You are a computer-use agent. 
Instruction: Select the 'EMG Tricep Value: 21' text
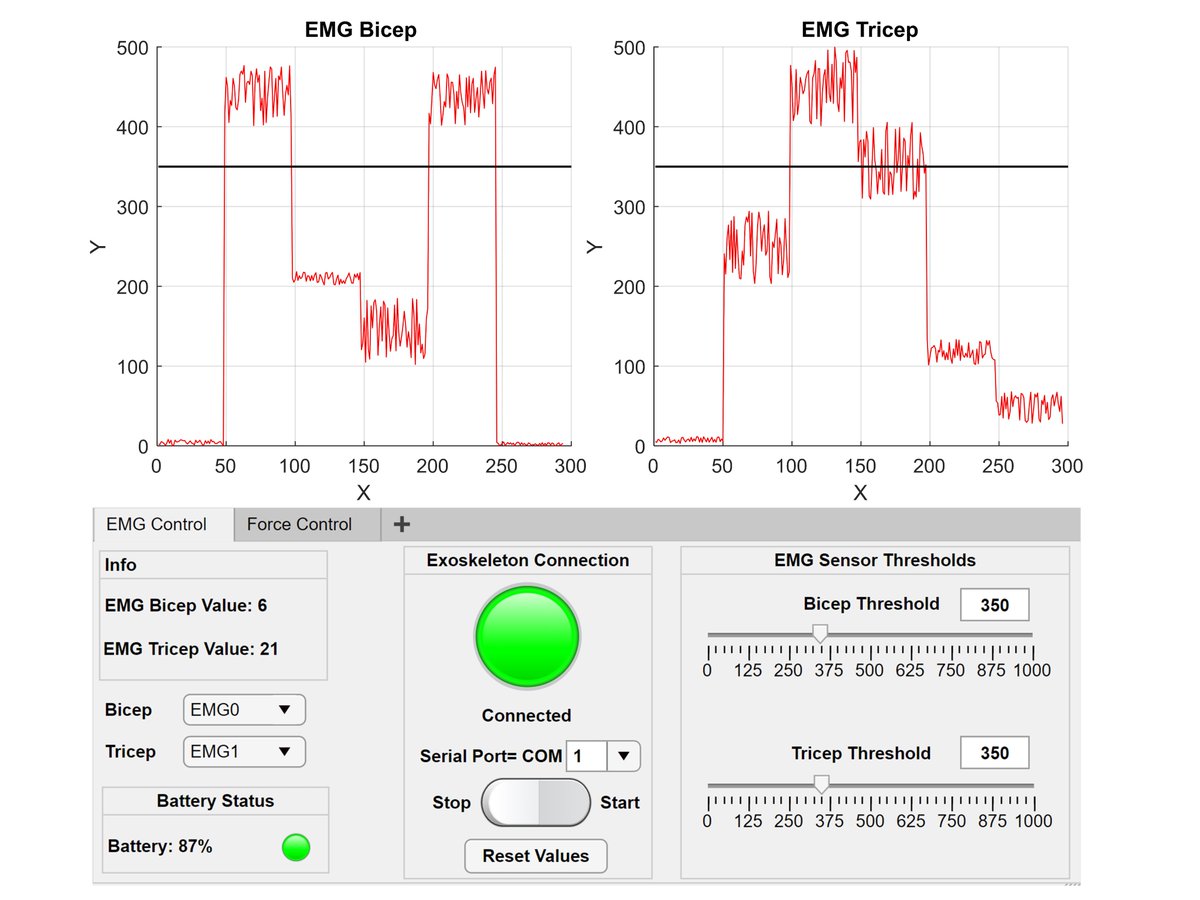(191, 649)
